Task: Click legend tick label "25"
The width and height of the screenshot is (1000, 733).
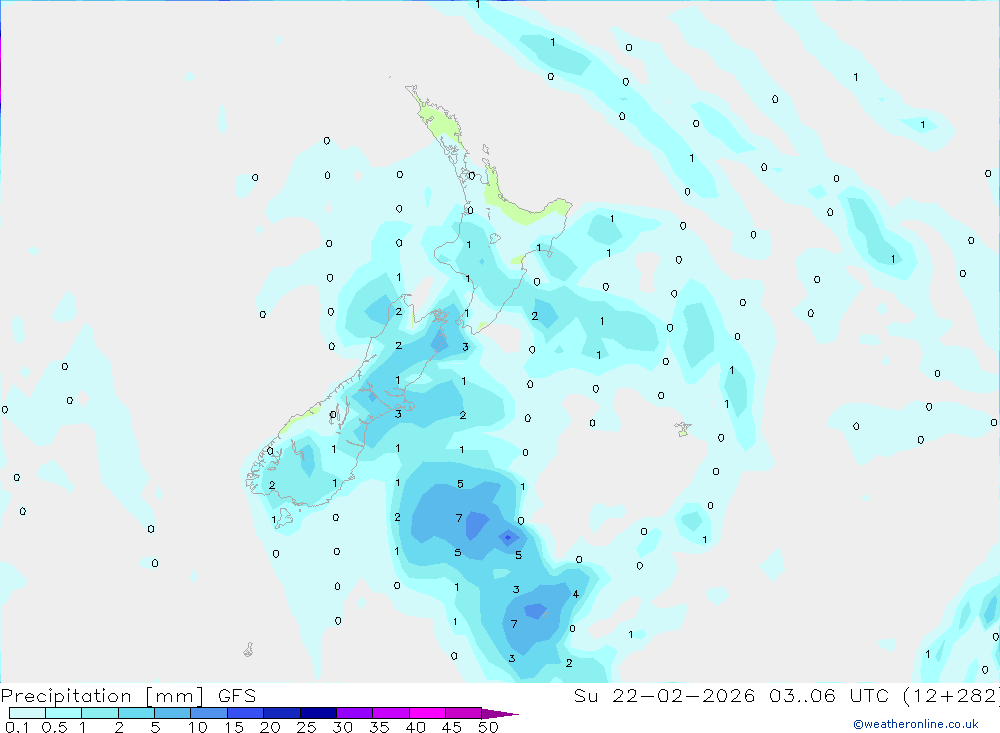Action: pos(307,727)
